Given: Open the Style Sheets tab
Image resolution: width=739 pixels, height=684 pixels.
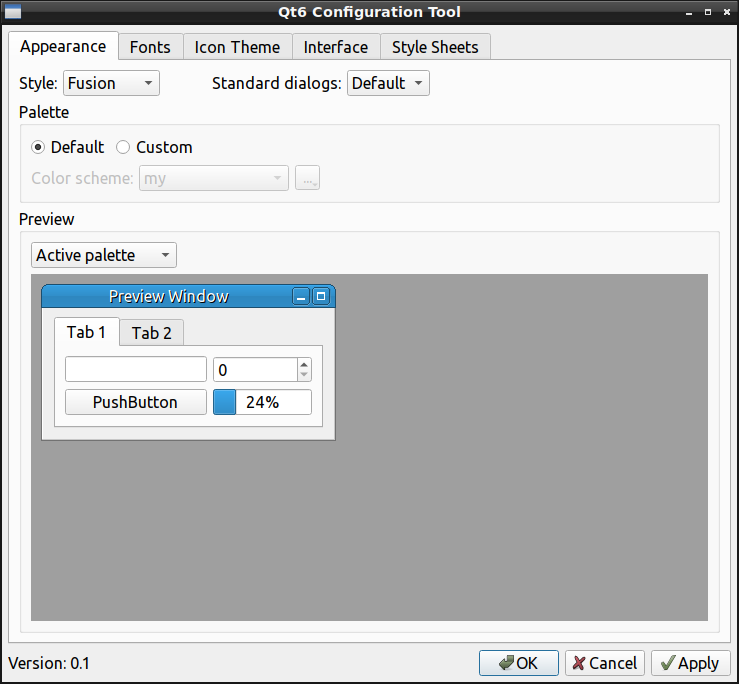Looking at the screenshot, I should 435,47.
